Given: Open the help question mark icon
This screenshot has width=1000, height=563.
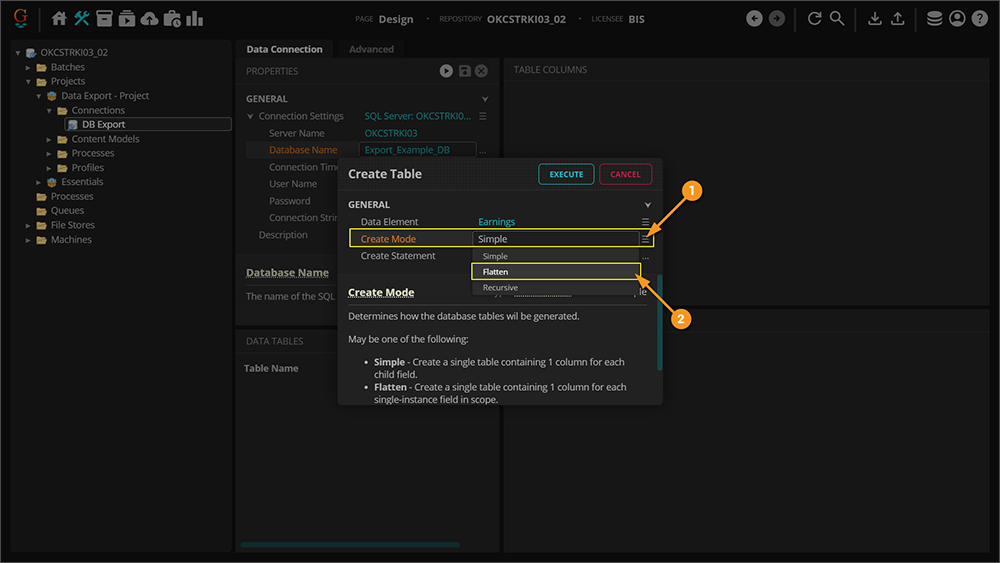Looking at the screenshot, I should [979, 19].
